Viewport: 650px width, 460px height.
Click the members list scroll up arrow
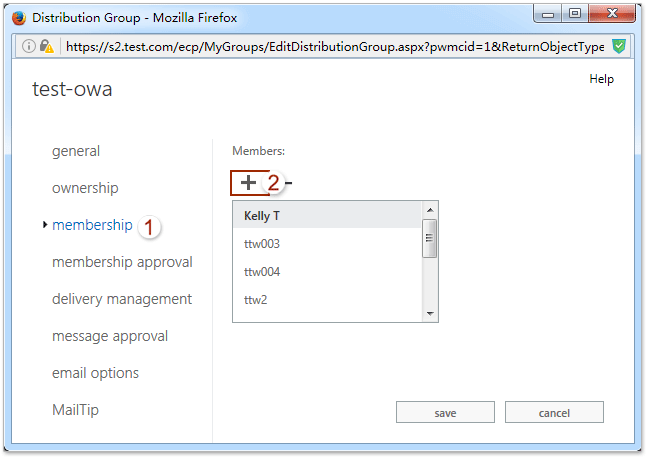coord(430,210)
